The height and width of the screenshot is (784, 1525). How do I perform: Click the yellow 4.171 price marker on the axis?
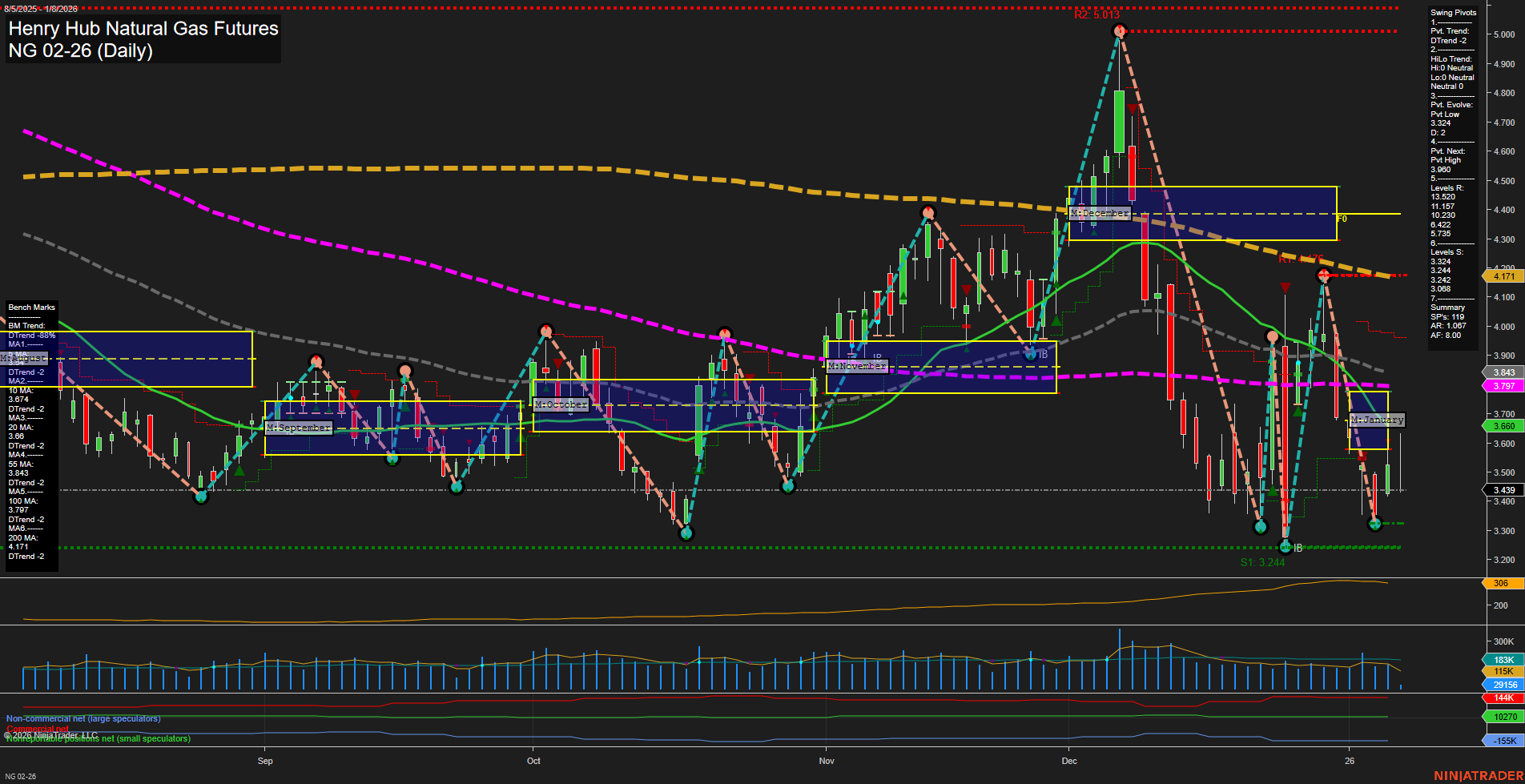coord(1503,275)
